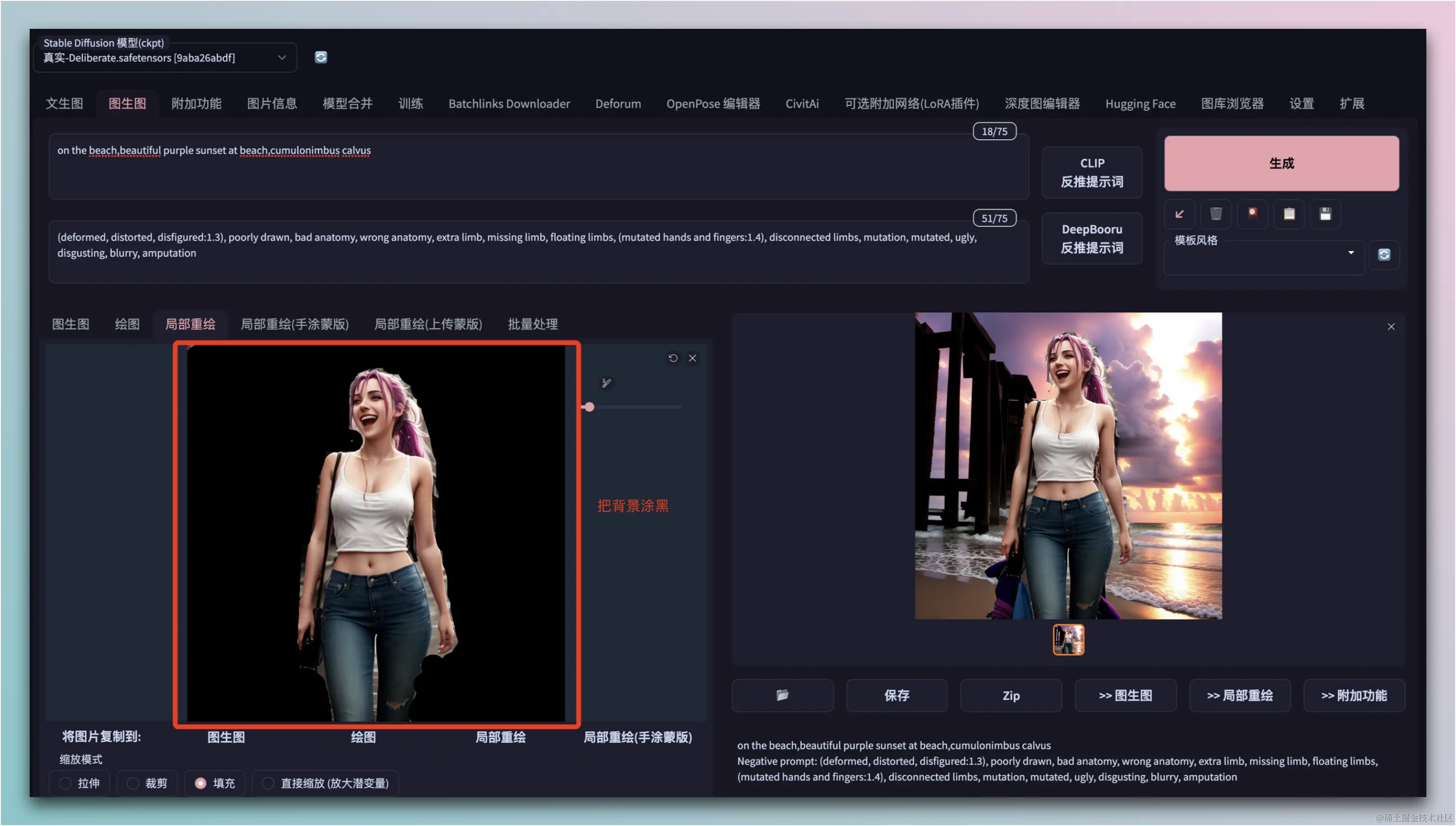
Task: Open the Stable Diffusion model checkpoint dropdown
Action: point(165,58)
